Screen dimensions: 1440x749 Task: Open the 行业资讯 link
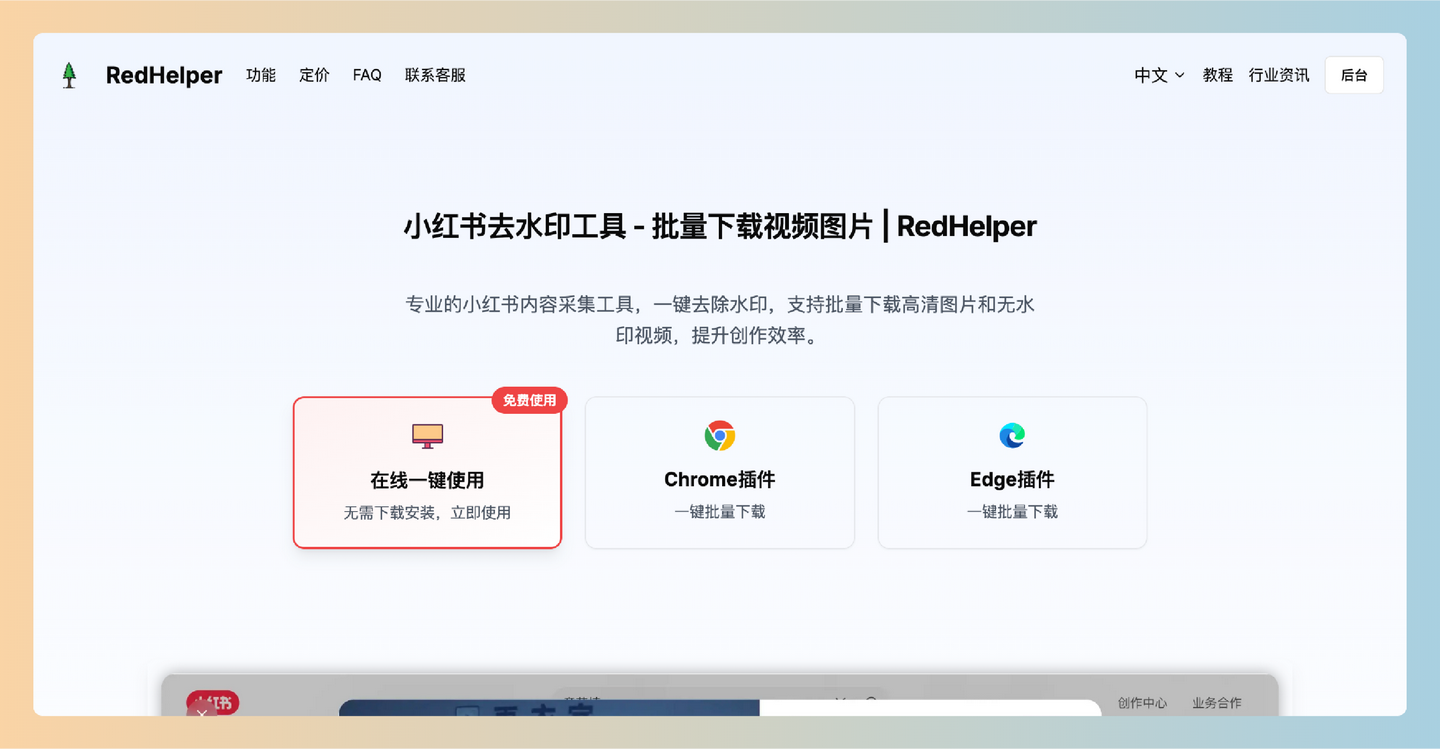pos(1280,75)
